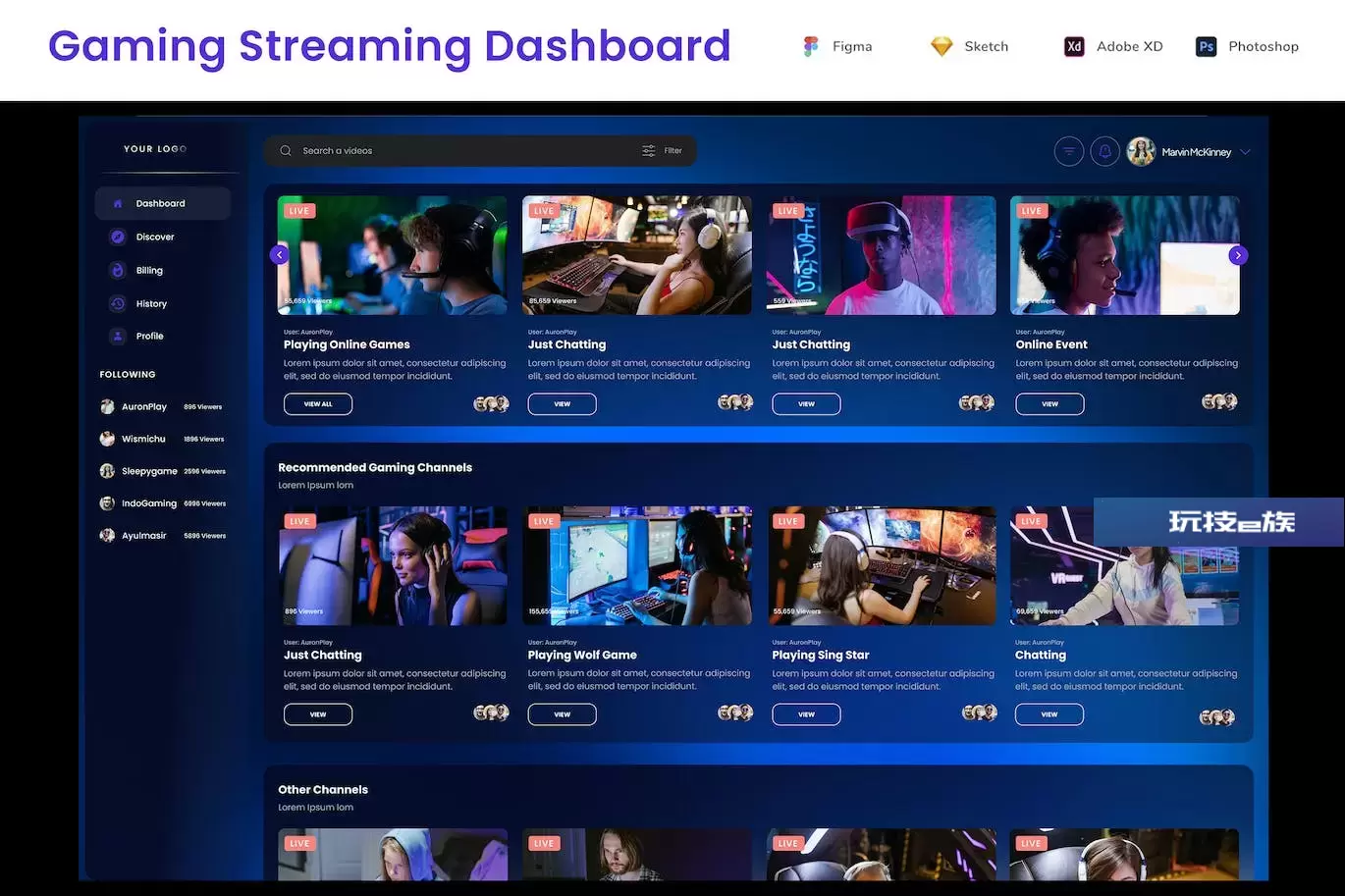Open the Wismichu channel name
The width and height of the screenshot is (1345, 896).
click(x=143, y=439)
